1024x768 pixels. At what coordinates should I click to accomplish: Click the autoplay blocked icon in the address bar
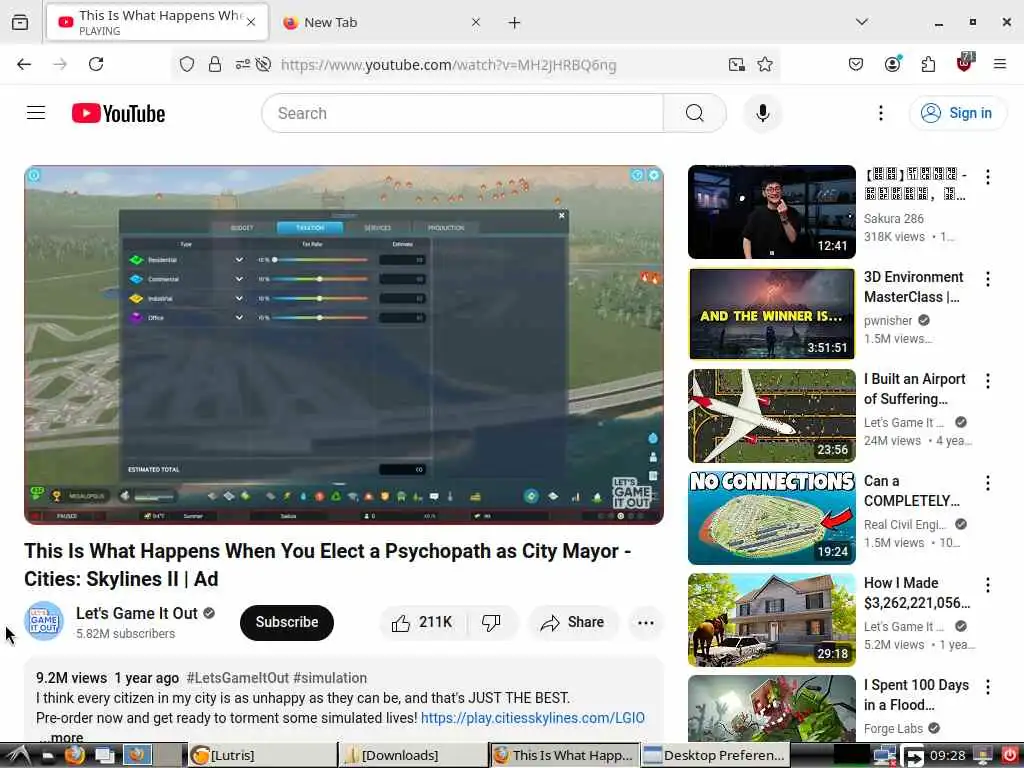click(263, 64)
